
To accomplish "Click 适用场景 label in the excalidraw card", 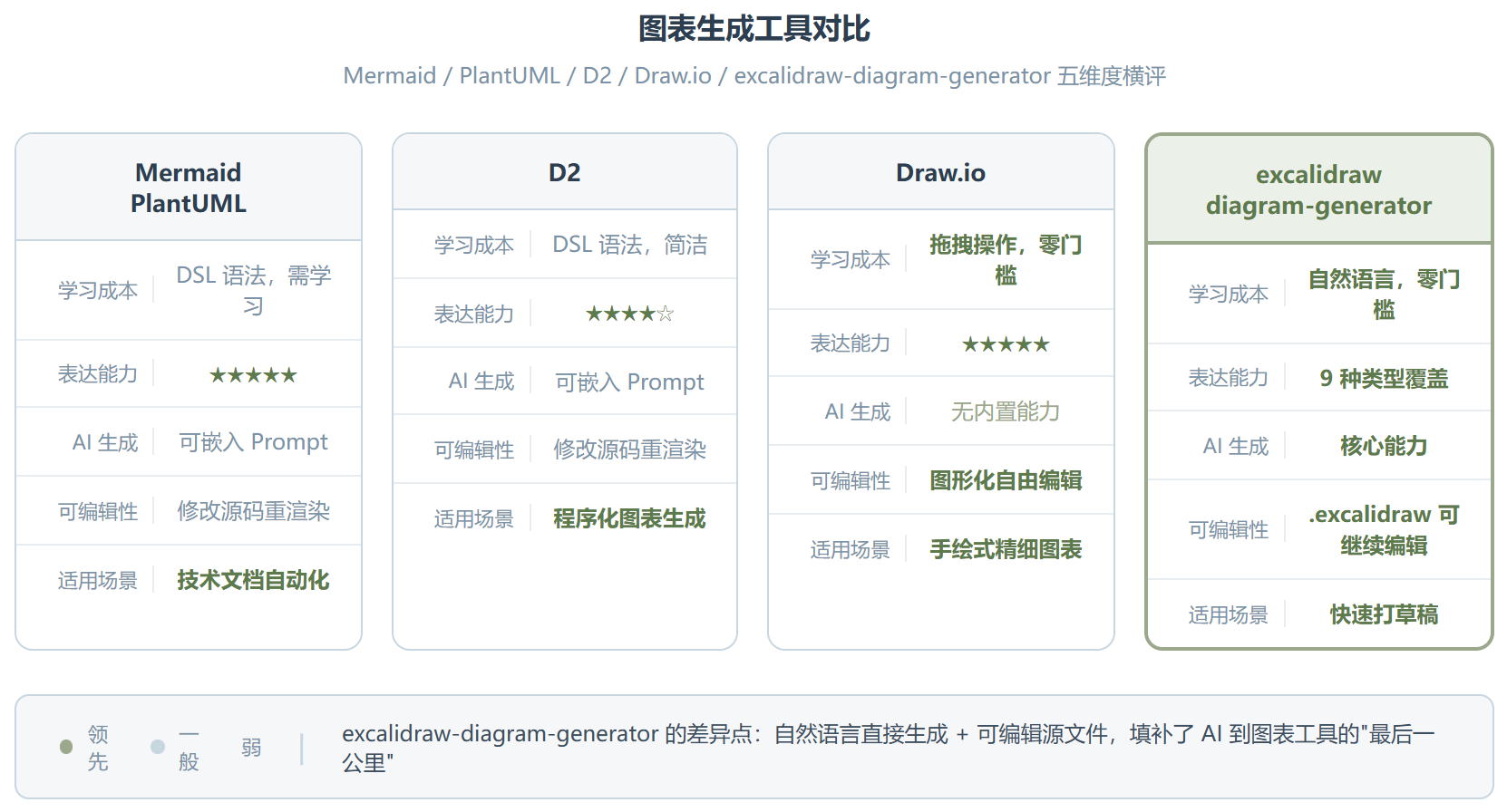I will tap(1229, 614).
